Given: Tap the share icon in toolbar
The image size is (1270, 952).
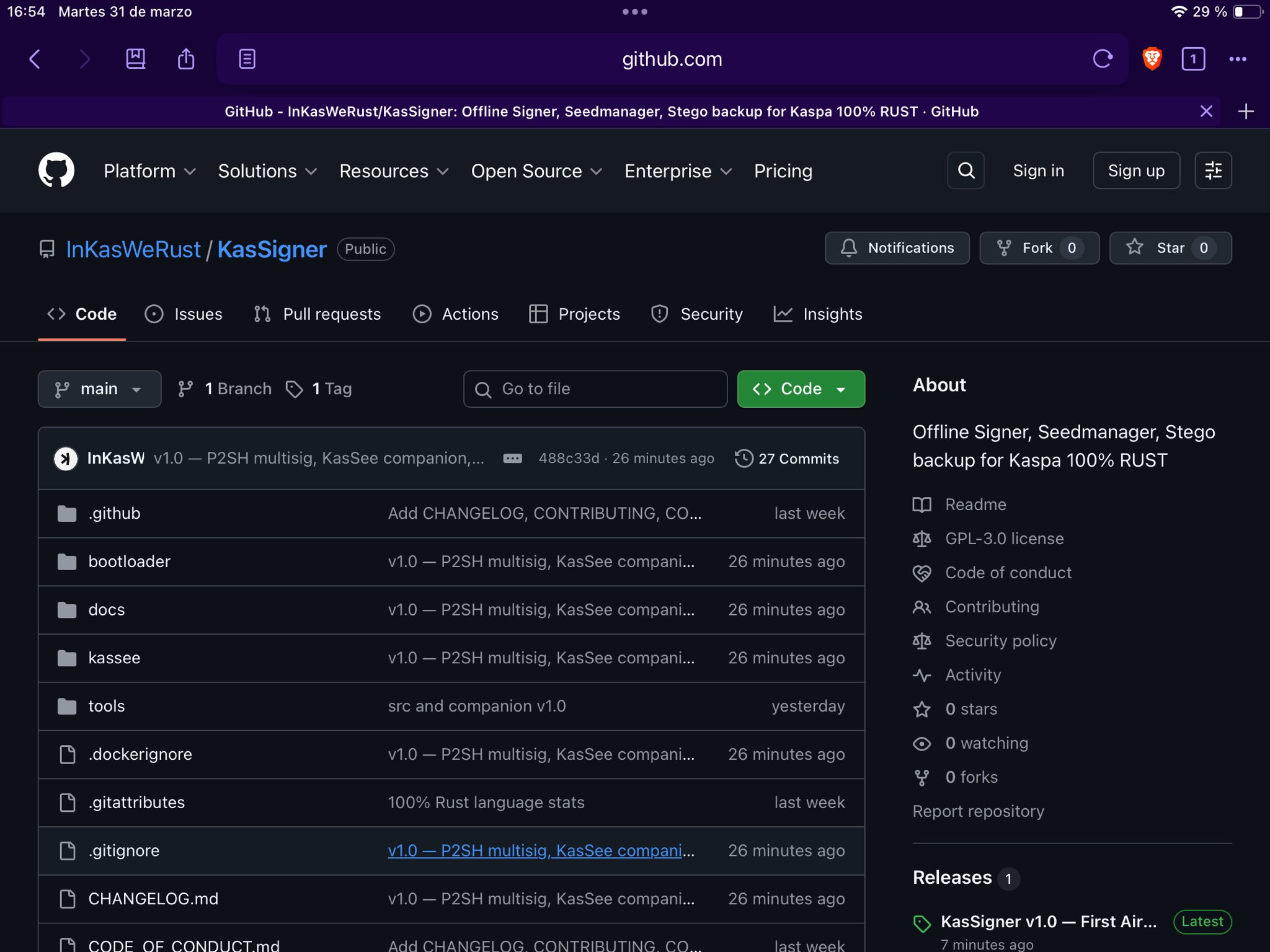Looking at the screenshot, I should 185,59.
